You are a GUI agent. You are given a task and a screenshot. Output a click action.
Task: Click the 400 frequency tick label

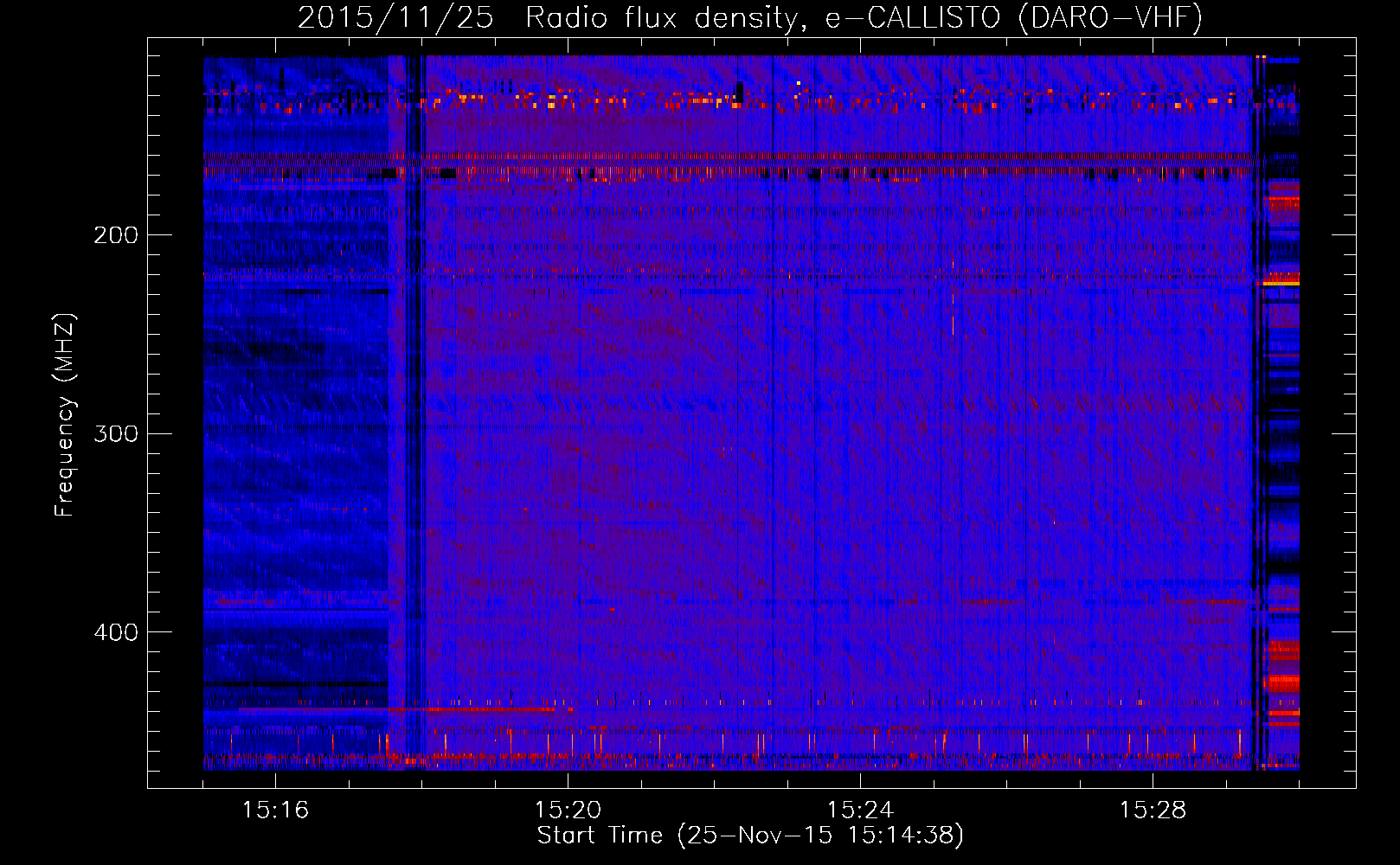(116, 632)
